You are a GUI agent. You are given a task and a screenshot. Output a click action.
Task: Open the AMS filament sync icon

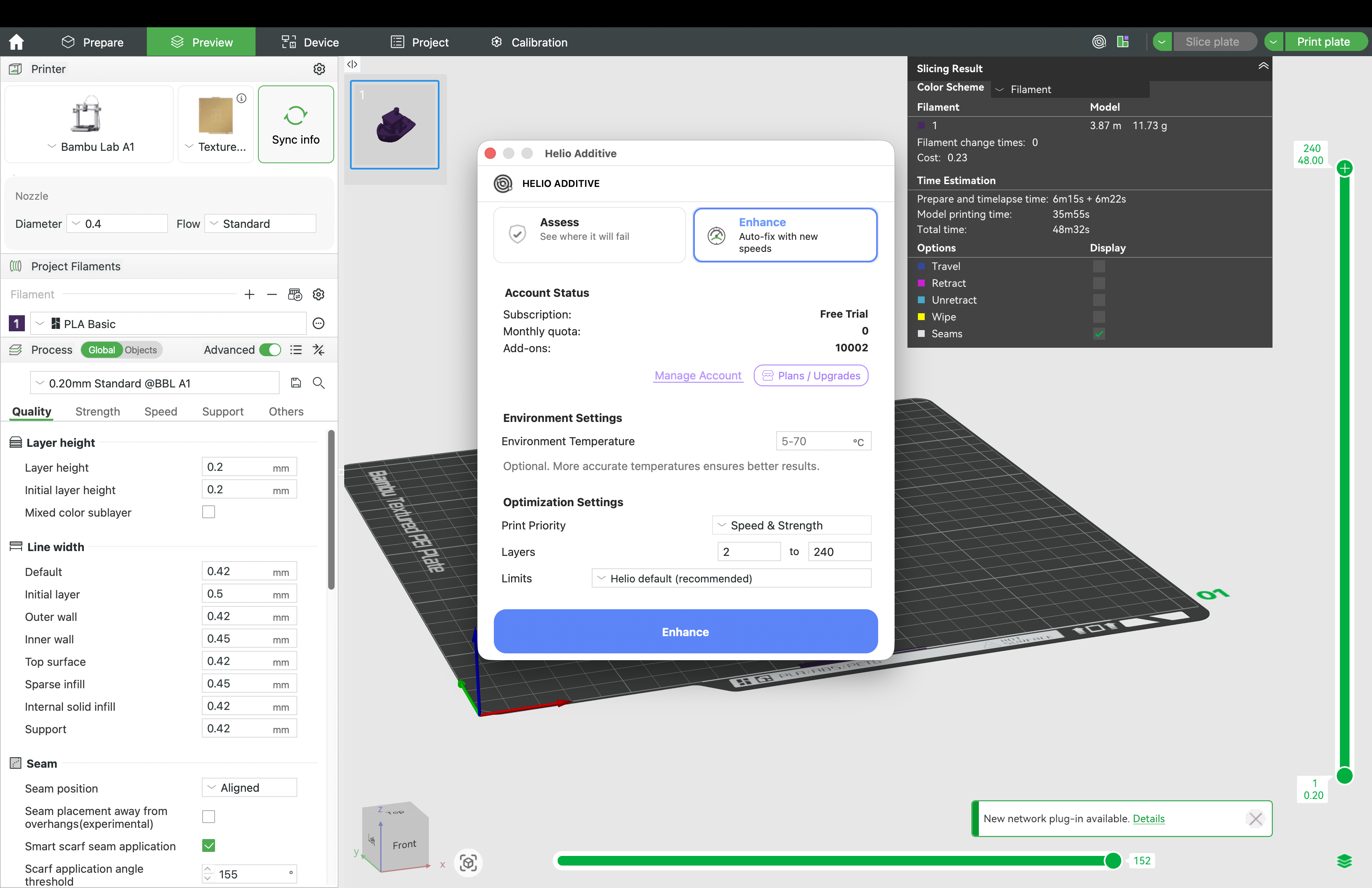pyautogui.click(x=294, y=294)
